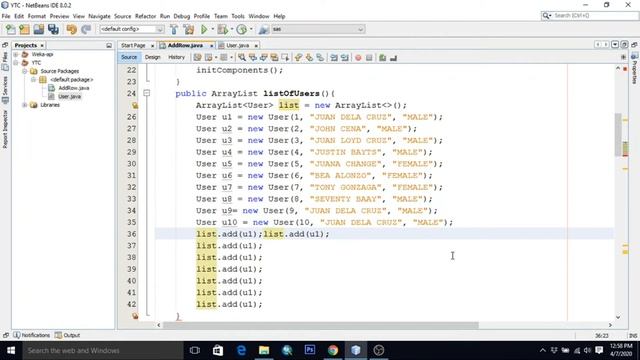
Task: Click the red Start Macro Recording icon
Action: tap(358, 58)
